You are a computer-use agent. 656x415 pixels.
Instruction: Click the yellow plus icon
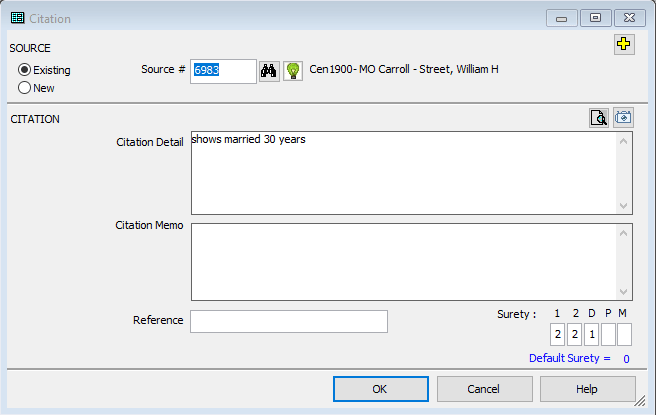623,44
